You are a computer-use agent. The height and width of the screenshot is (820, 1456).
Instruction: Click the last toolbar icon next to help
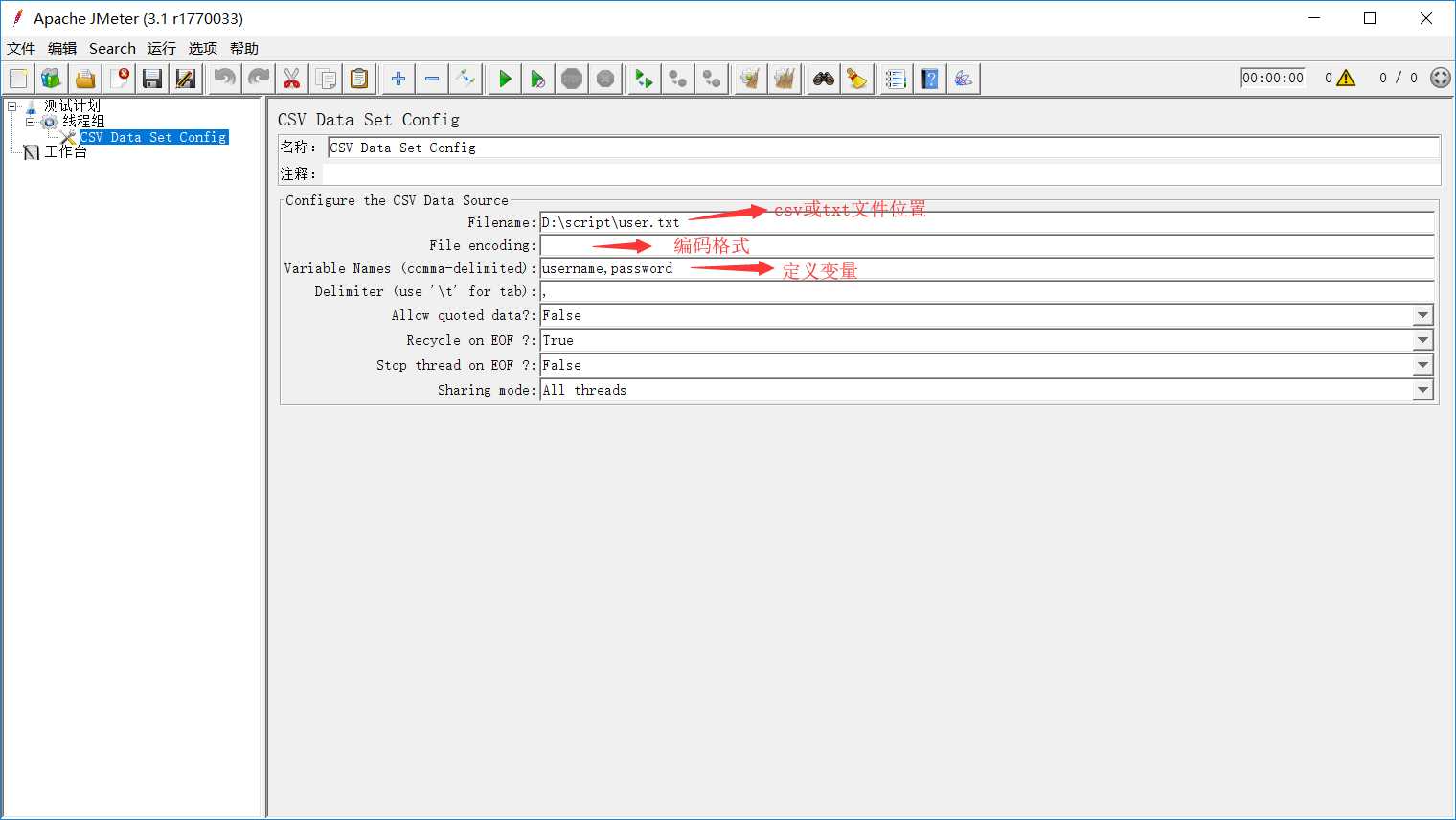(964, 79)
